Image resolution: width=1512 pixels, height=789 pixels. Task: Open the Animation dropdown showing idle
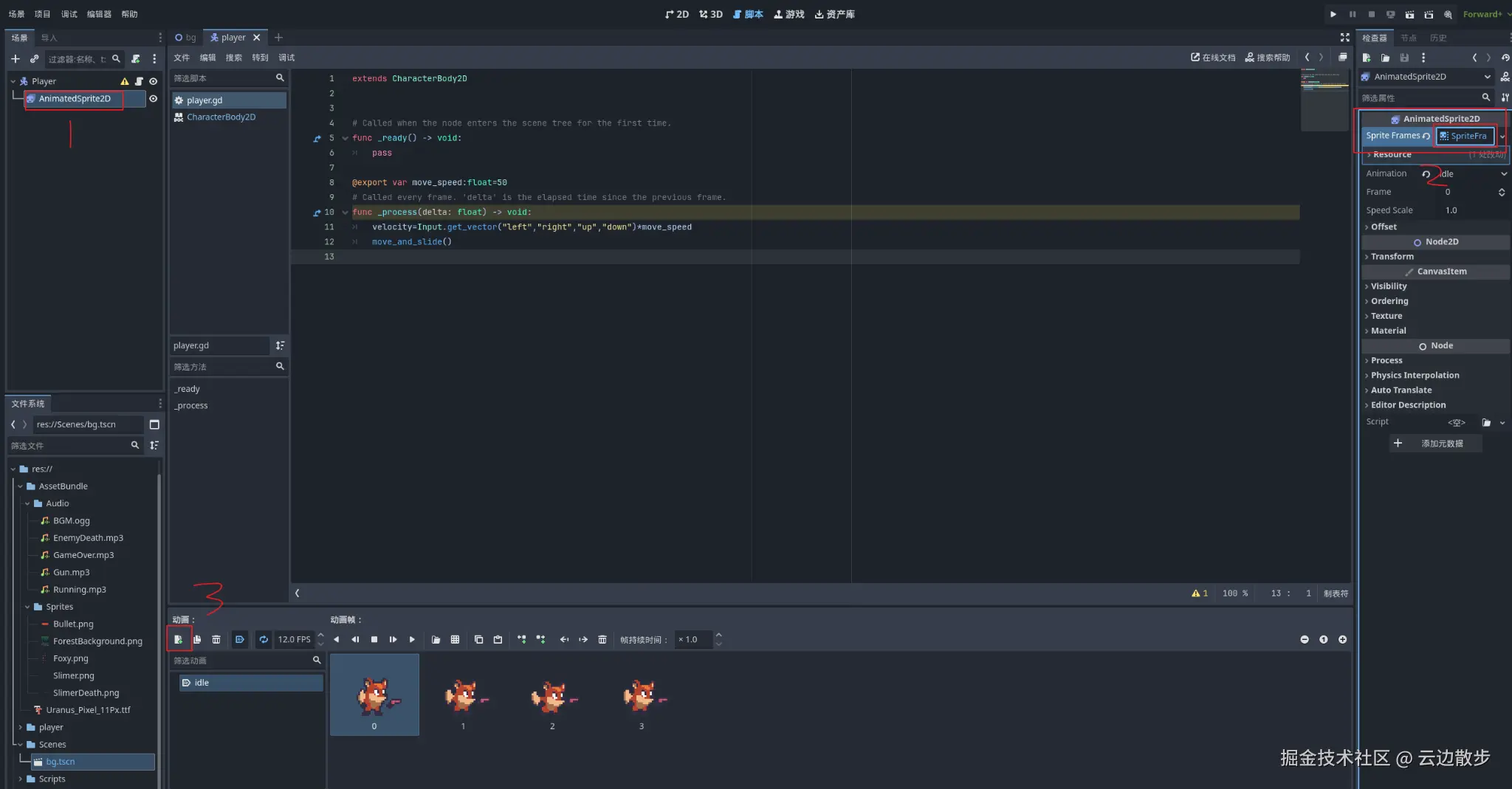1472,174
